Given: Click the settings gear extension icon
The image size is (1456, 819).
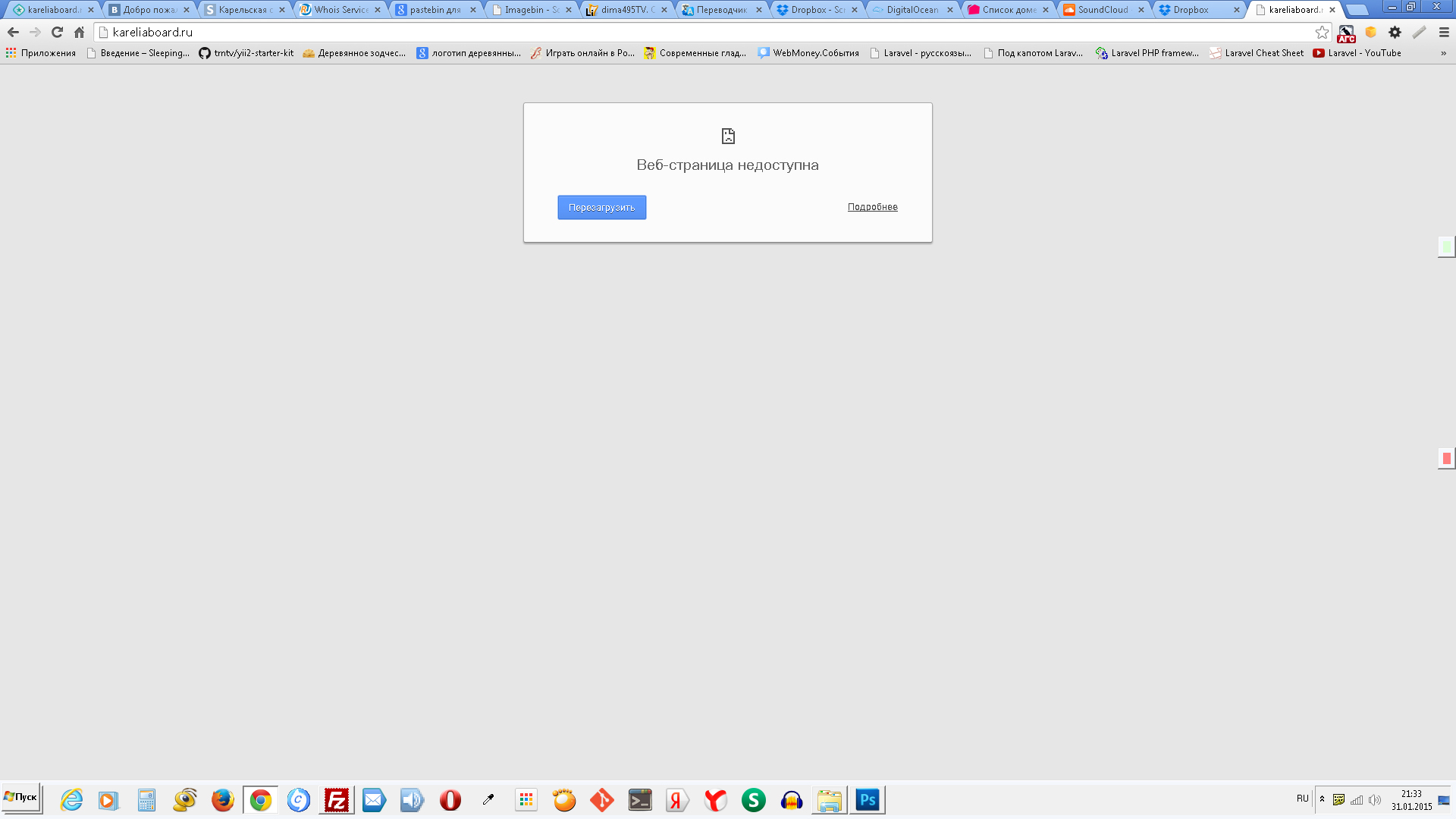Looking at the screenshot, I should (x=1395, y=33).
